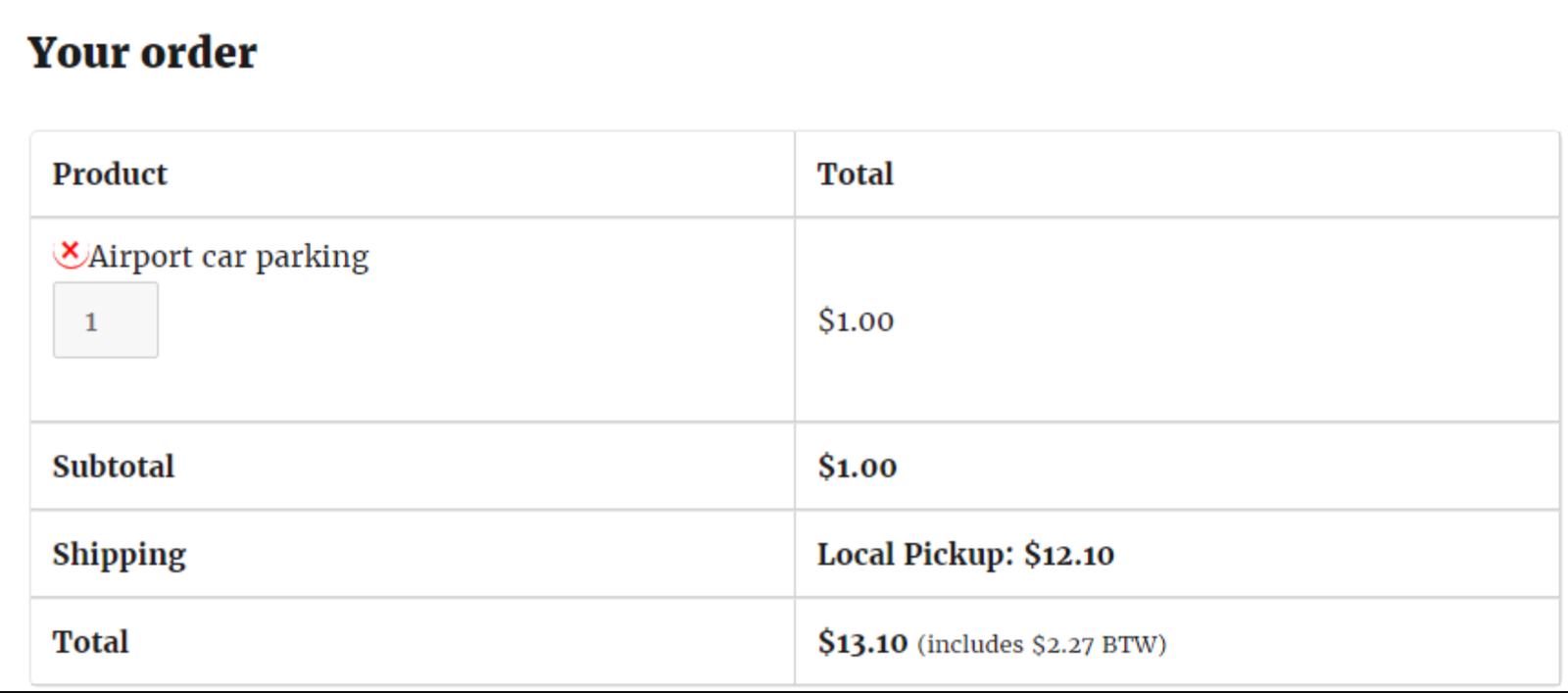The image size is (1568, 693).
Task: Click the BTW tax abbreviation
Action: pos(1130,645)
